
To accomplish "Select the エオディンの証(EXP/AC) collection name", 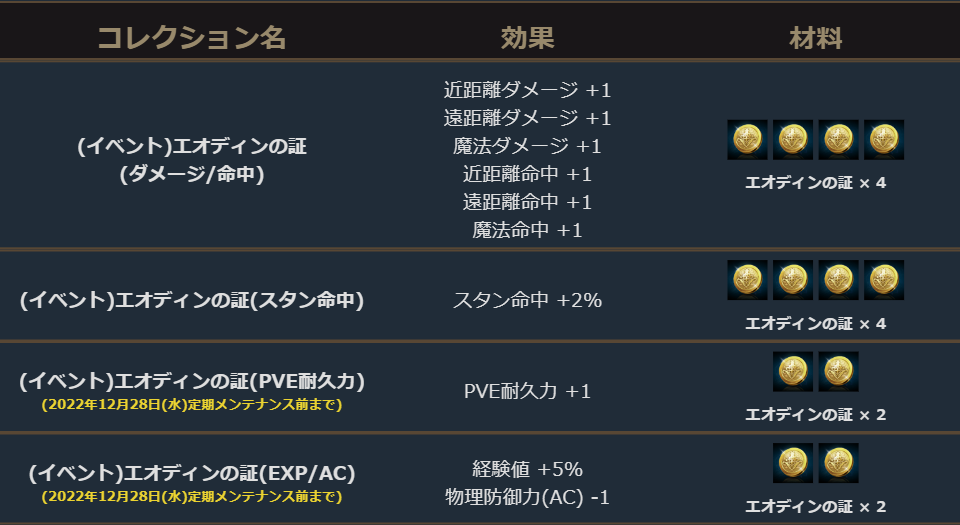I will pyautogui.click(x=191, y=472).
